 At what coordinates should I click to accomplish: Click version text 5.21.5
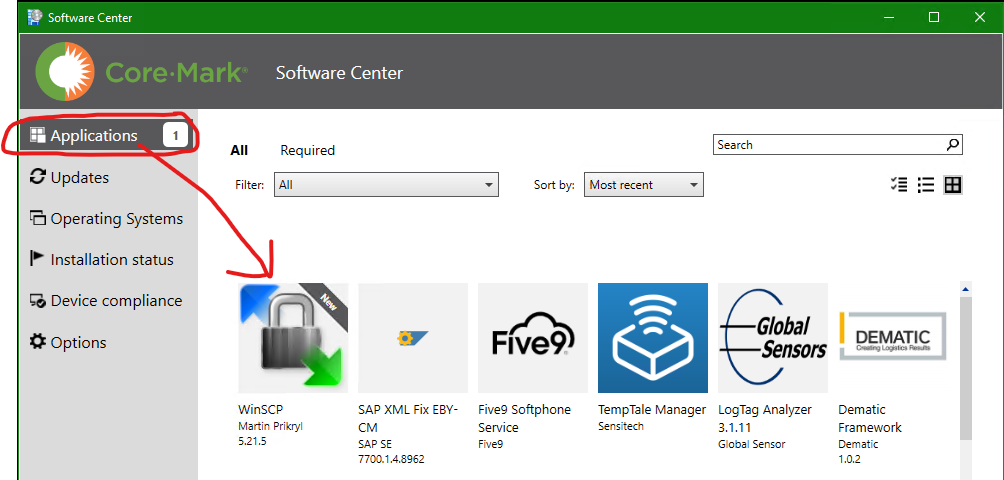[x=252, y=442]
